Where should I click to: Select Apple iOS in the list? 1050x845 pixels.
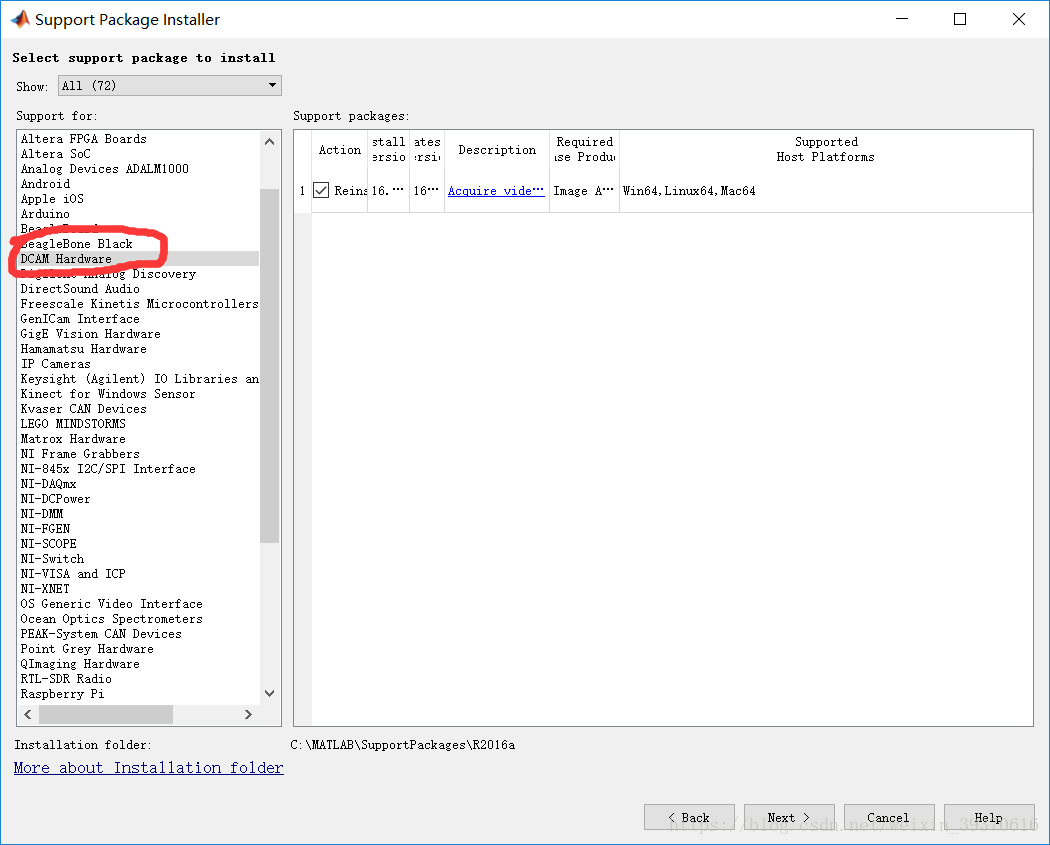(139, 199)
